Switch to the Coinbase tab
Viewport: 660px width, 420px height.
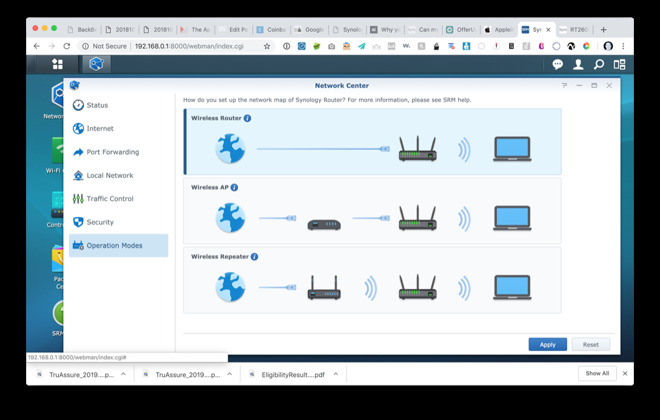pos(271,29)
